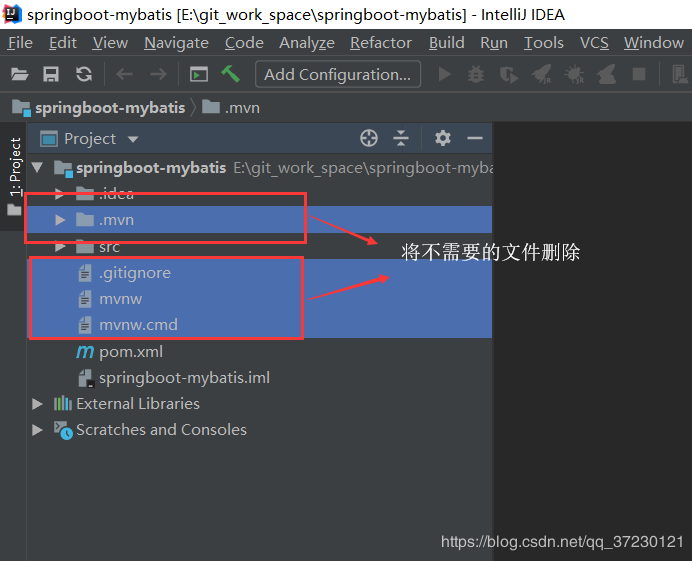The height and width of the screenshot is (561, 692).
Task: Click the Project panel title label
Action: pos(90,139)
